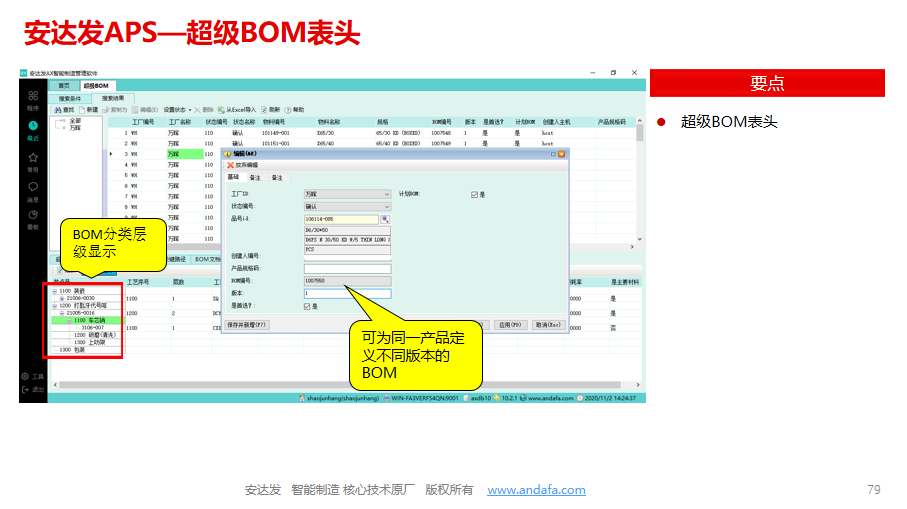This screenshot has height=509, width=907.
Task: Open the 工具 gear icon in sidebar
Action: (25, 376)
